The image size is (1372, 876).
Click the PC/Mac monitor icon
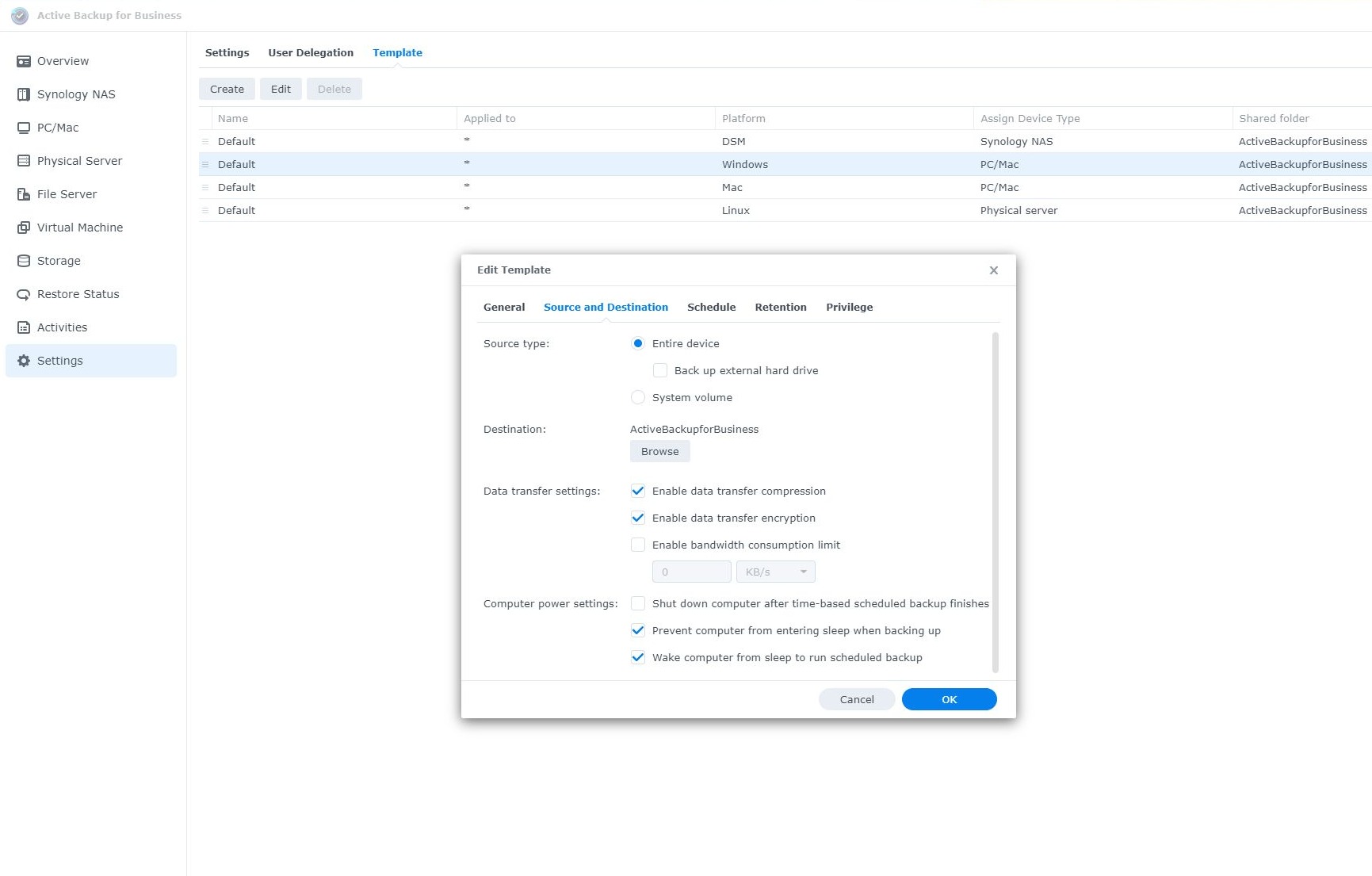click(x=24, y=128)
